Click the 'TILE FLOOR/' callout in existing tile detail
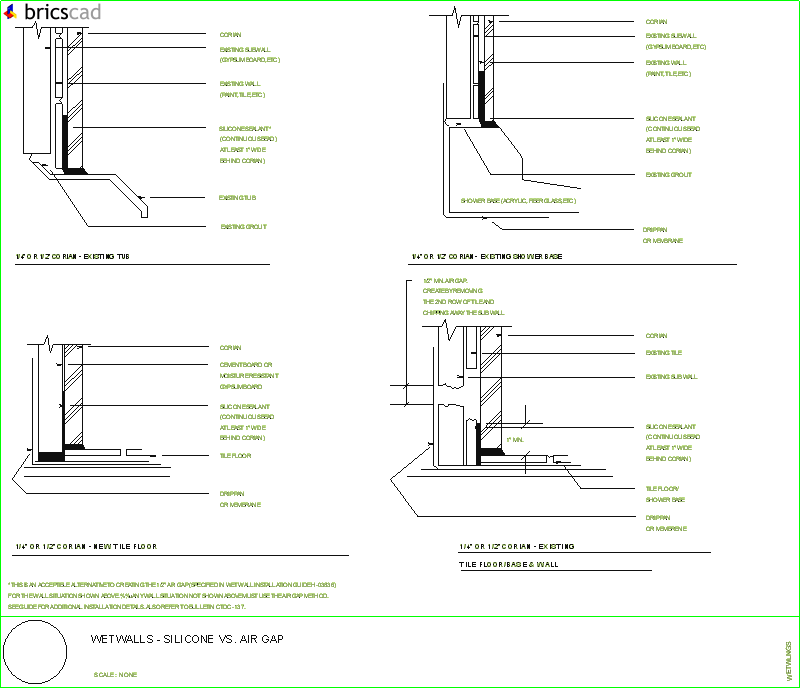Viewport: 800px width, 688px height. pos(662,489)
